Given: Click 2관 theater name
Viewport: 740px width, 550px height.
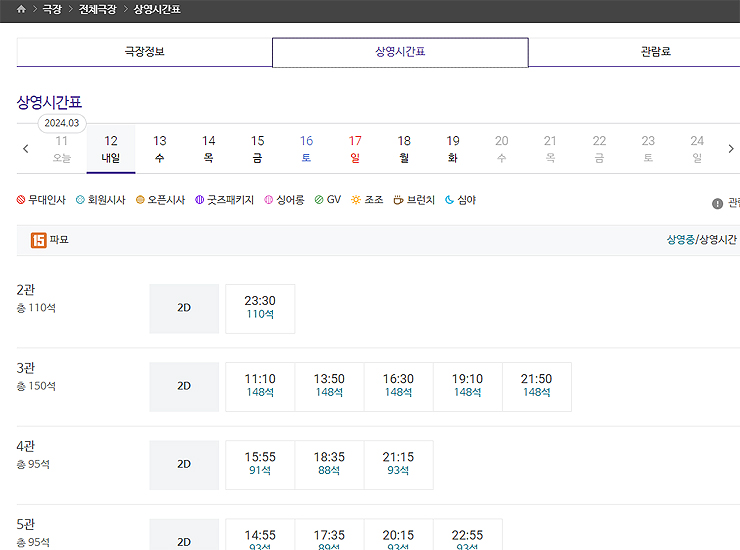Looking at the screenshot, I should tap(26, 289).
